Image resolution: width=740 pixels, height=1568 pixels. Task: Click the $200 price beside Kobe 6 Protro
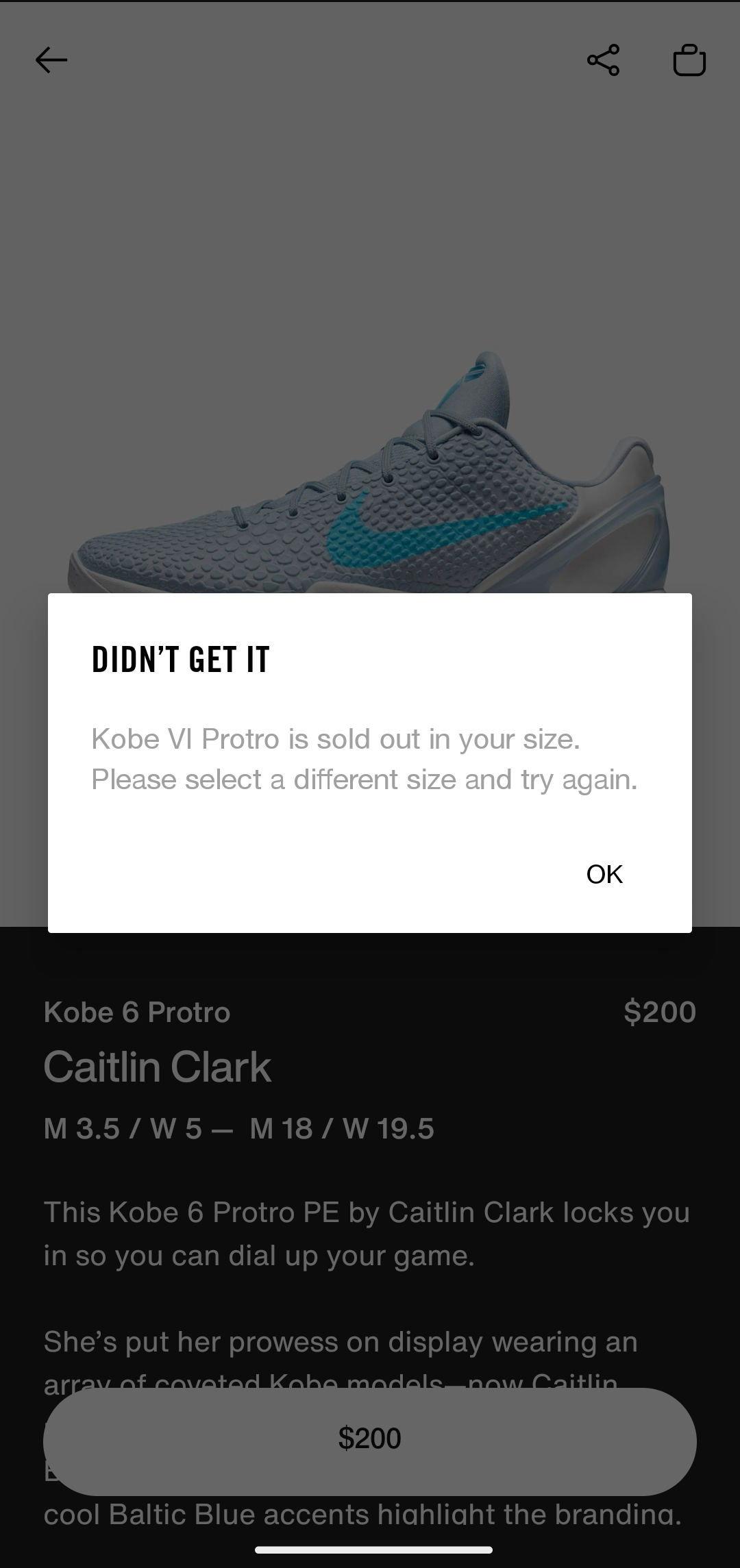pos(660,1012)
